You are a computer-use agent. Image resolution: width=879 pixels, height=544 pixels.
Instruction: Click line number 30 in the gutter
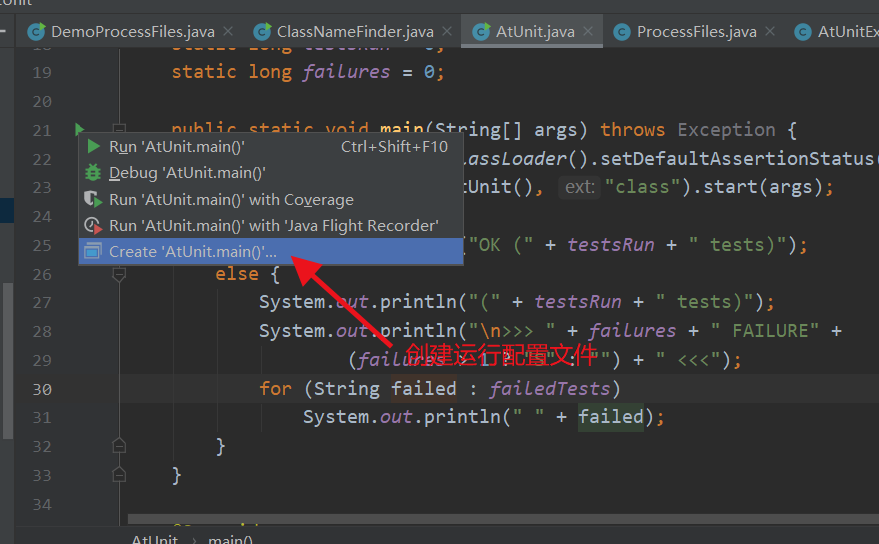point(42,389)
